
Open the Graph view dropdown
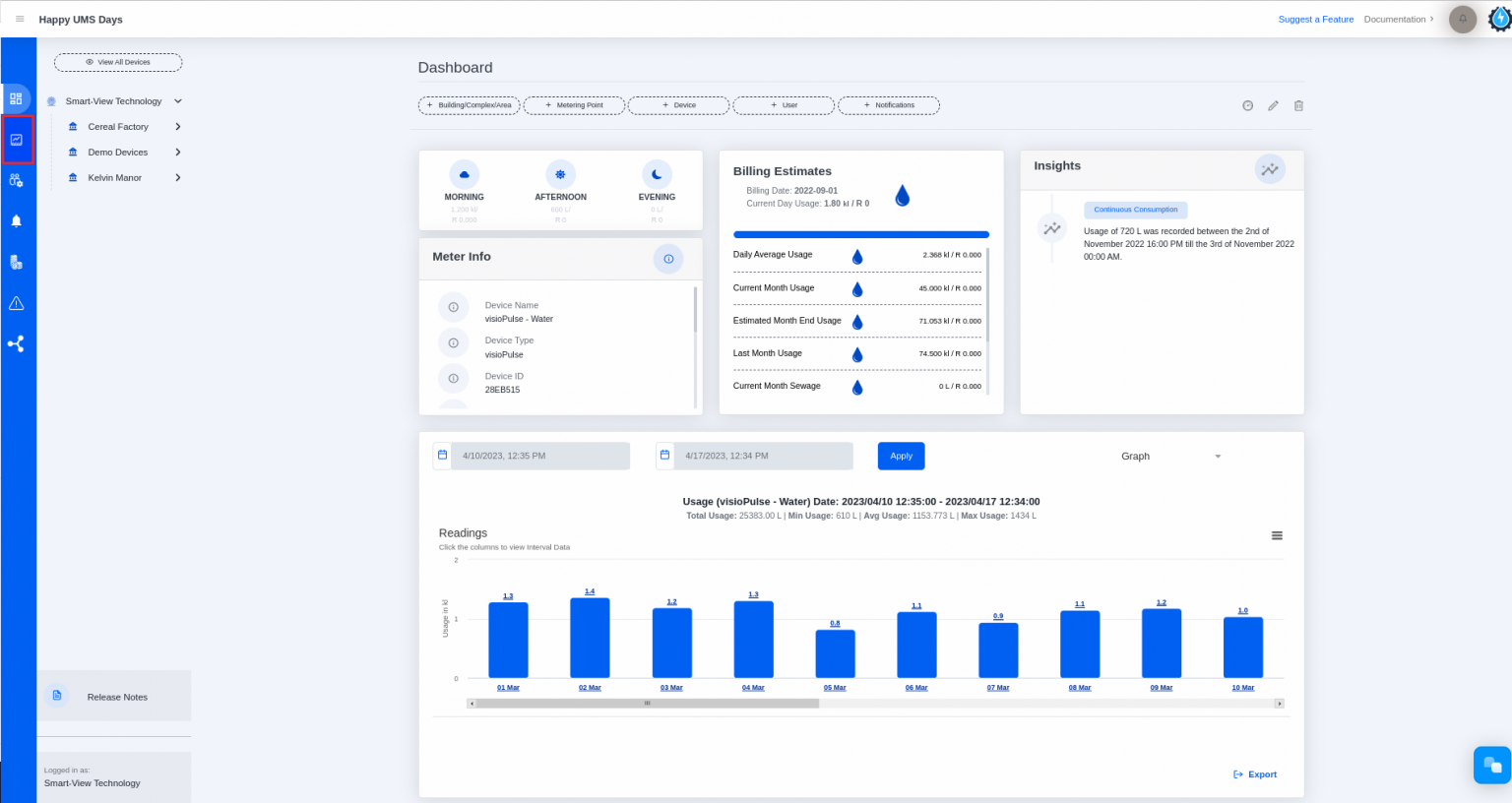tap(1172, 456)
